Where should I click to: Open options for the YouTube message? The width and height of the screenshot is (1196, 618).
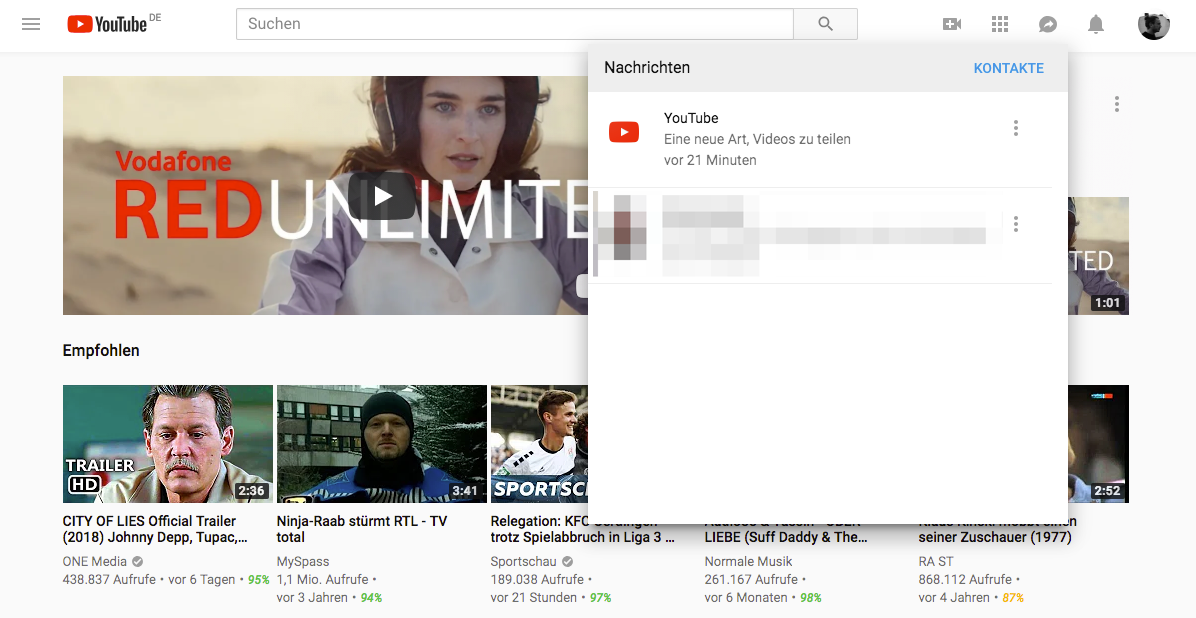pos(1016,128)
